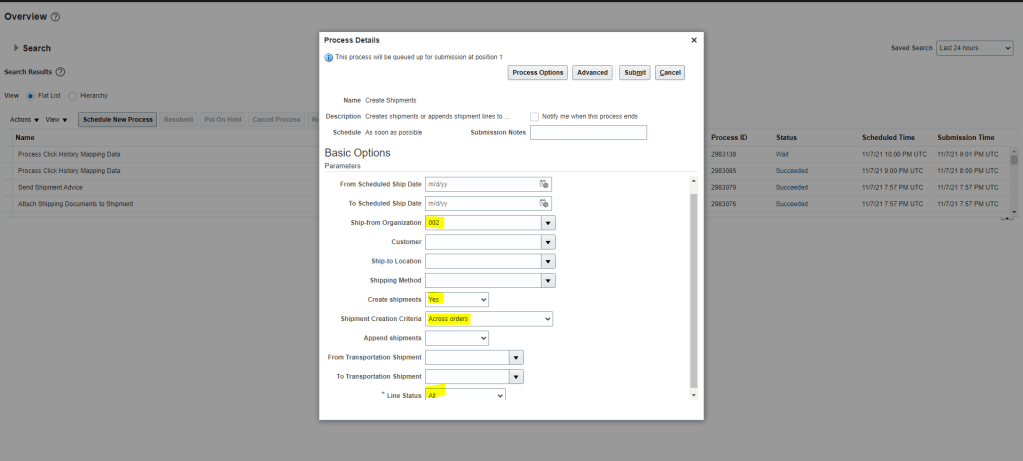Click the Submit button
Viewport: 1023px width, 461px height.
point(634,73)
